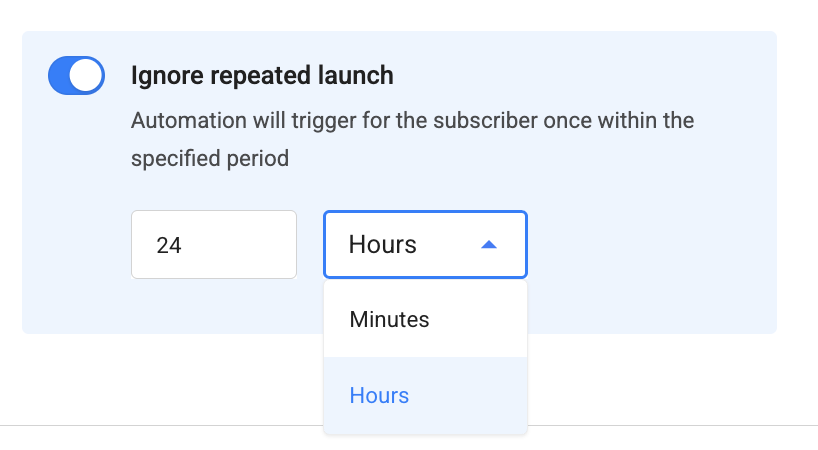Toggle off the Ignore repeated launch switch
818x450 pixels.
coord(77,76)
